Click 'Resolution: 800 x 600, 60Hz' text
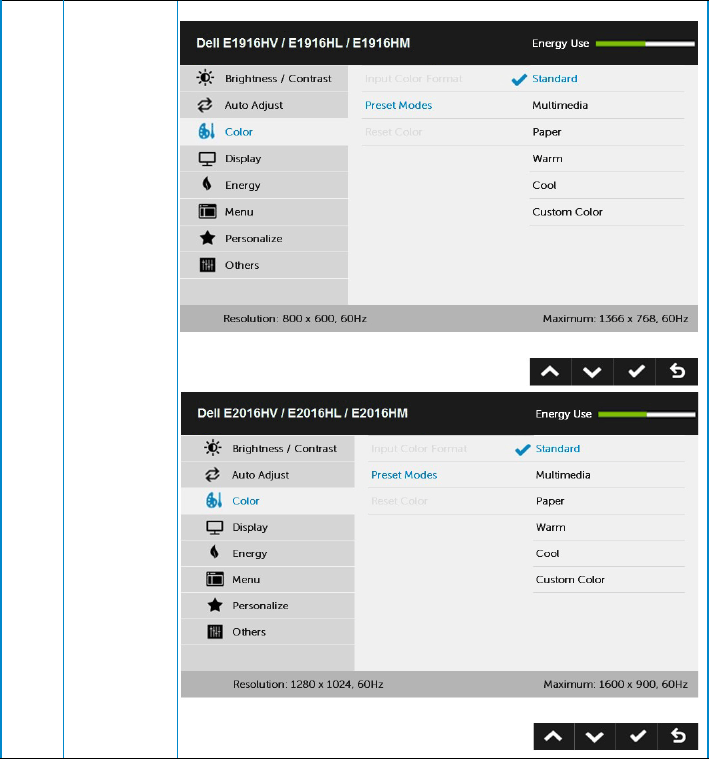Viewport: 709px width, 759px height. [295, 319]
